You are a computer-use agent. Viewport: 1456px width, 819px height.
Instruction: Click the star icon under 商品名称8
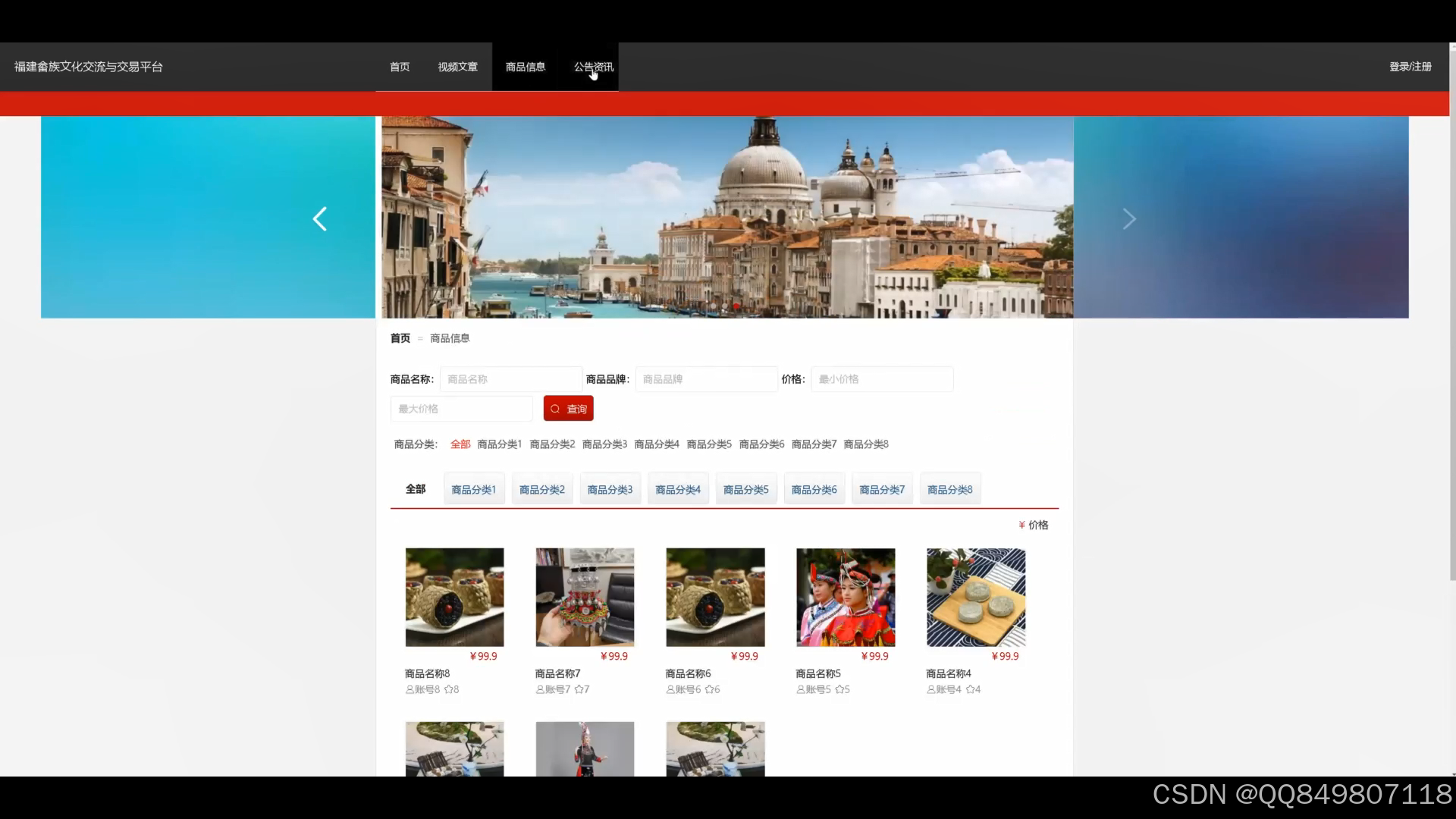tap(448, 689)
